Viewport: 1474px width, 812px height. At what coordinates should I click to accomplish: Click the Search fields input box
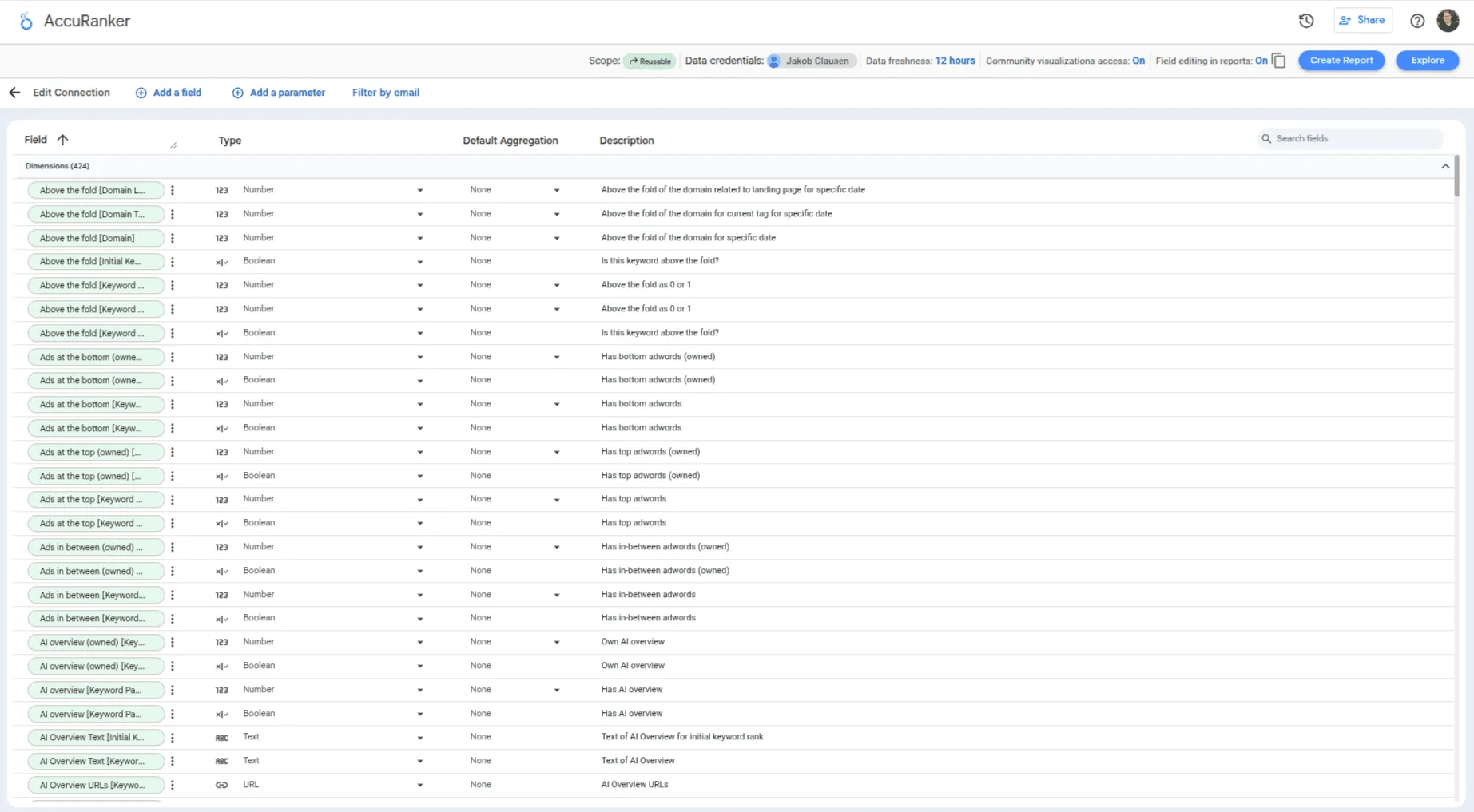(x=1355, y=139)
